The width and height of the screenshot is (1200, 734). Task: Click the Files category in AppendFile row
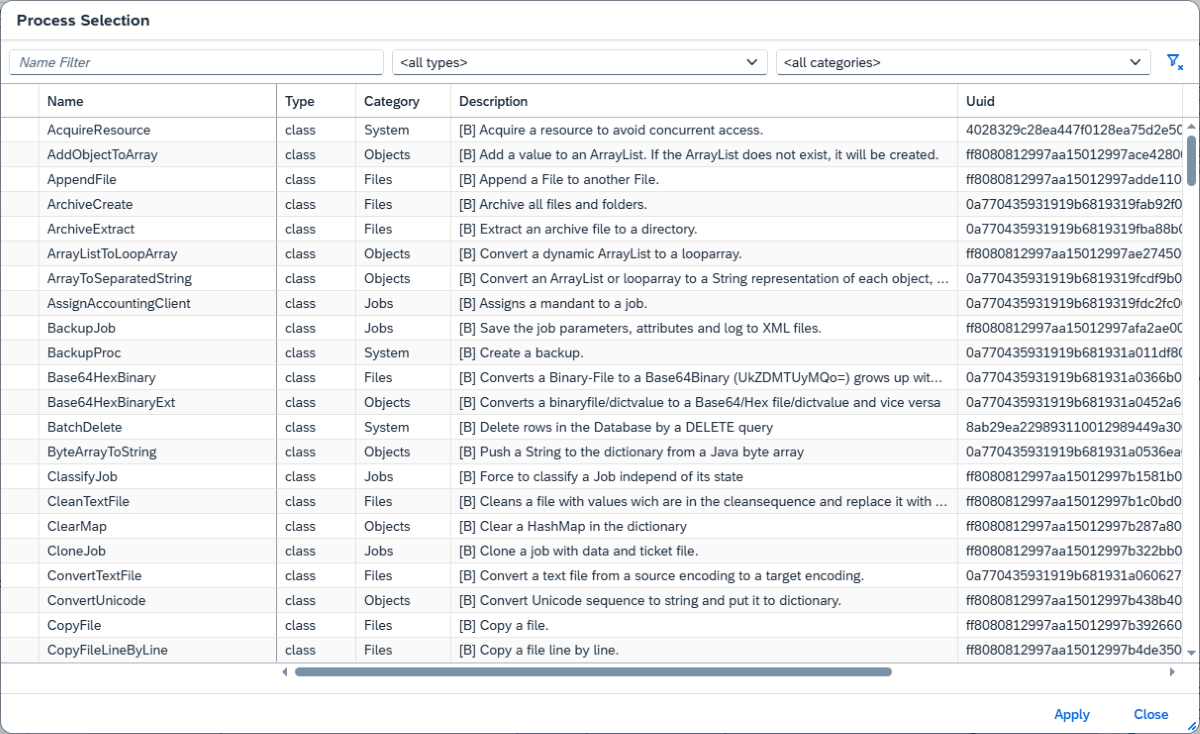click(378, 179)
